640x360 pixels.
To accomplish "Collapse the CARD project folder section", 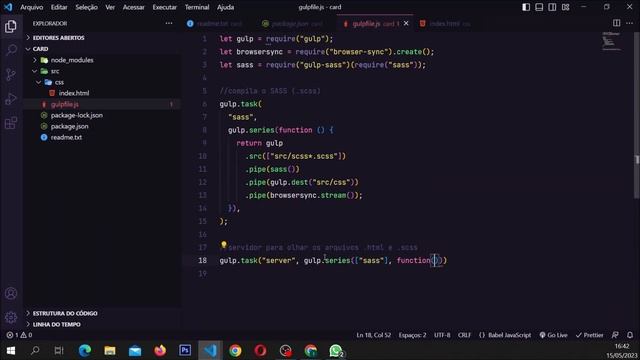I will click(x=40, y=49).
